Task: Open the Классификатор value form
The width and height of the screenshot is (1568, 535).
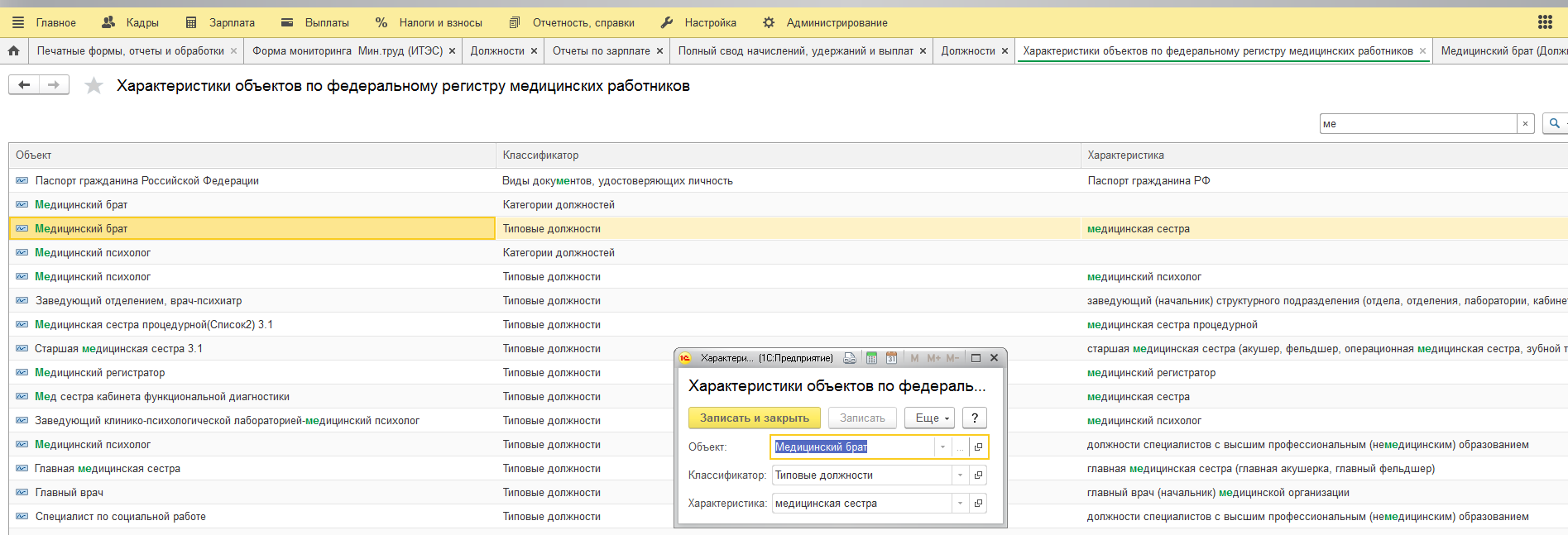Action: [978, 475]
